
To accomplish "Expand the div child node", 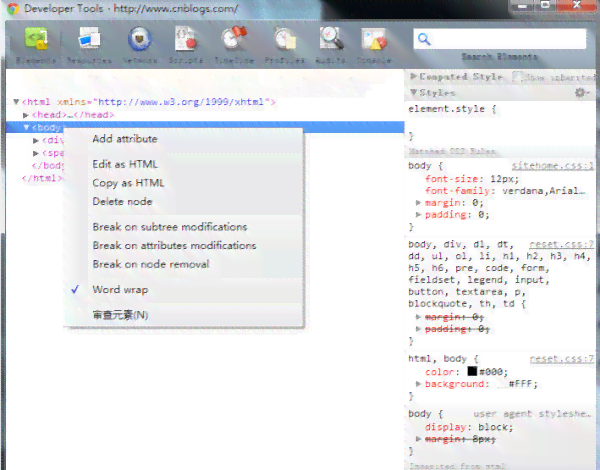I will pos(36,140).
